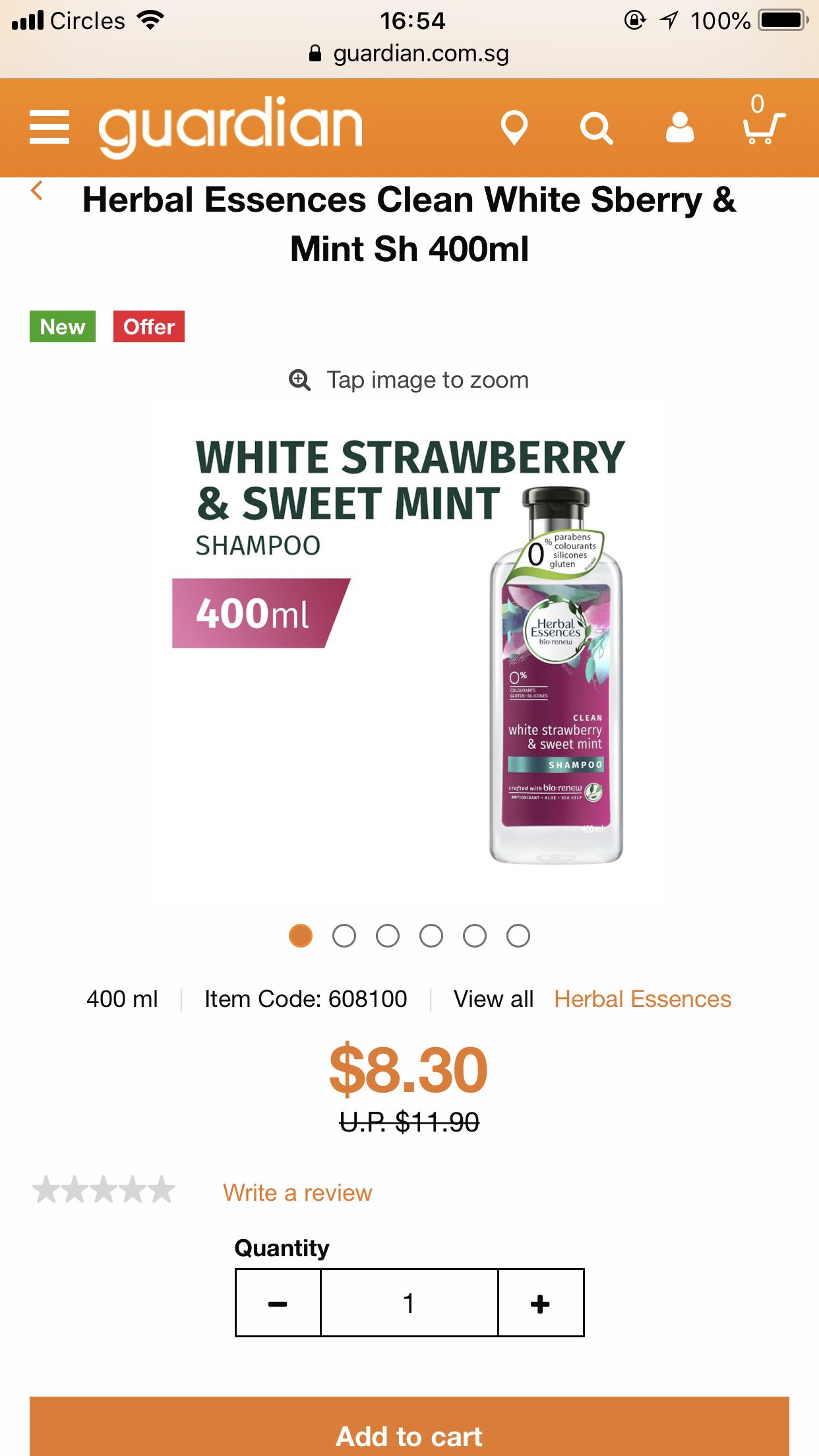Click the star rating row
The height and width of the screenshot is (1456, 819).
[x=104, y=1191]
